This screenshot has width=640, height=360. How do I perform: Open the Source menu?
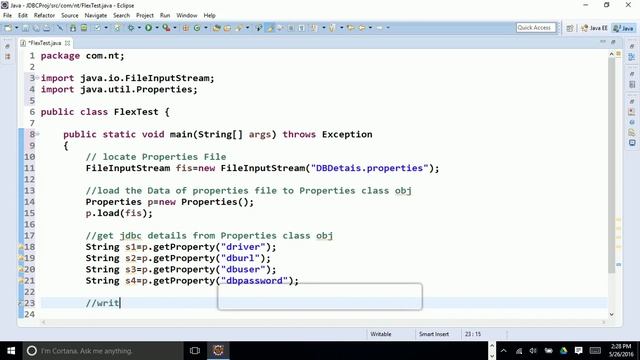coord(70,16)
